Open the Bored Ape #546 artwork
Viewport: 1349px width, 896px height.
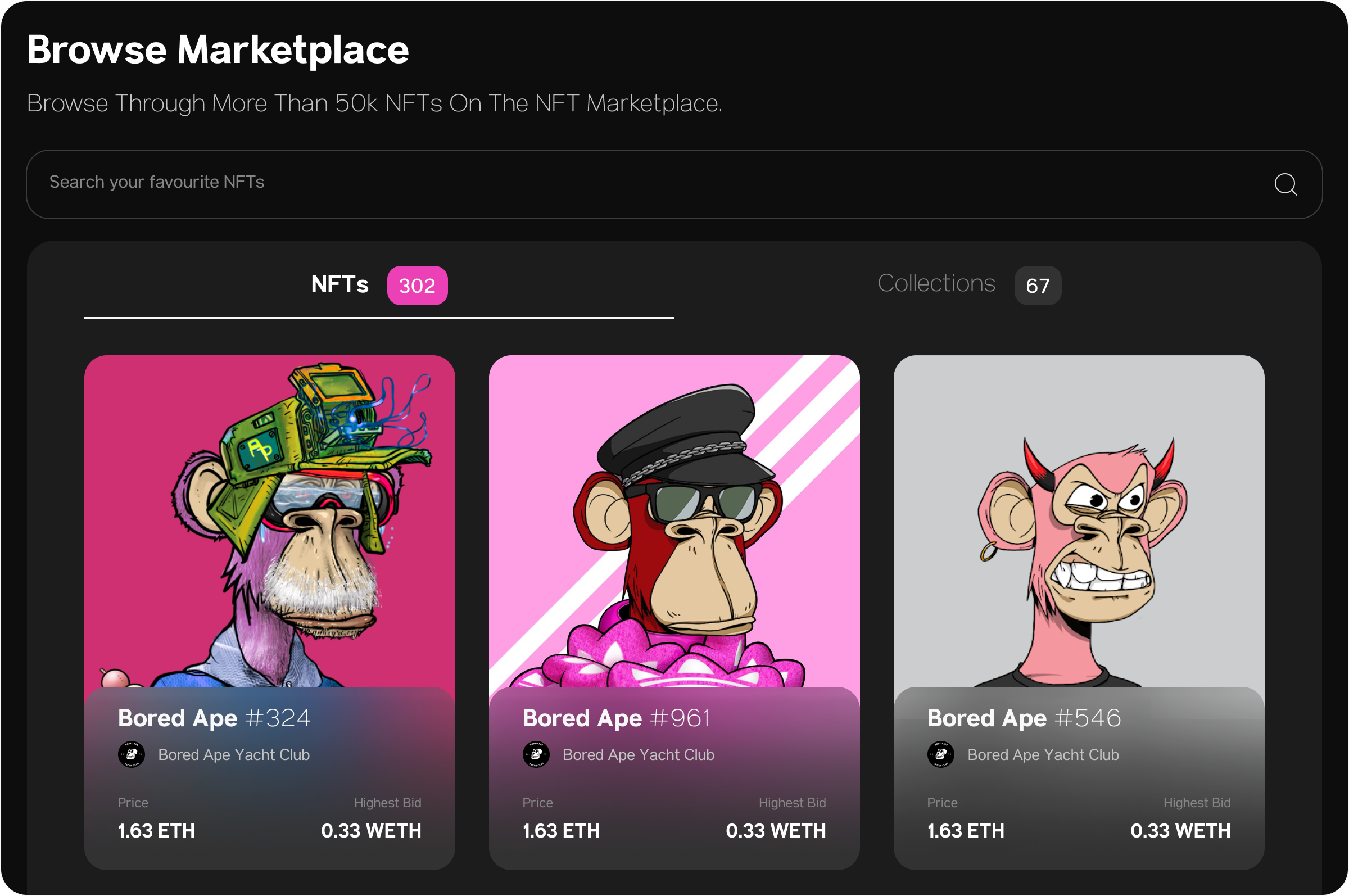[1079, 520]
